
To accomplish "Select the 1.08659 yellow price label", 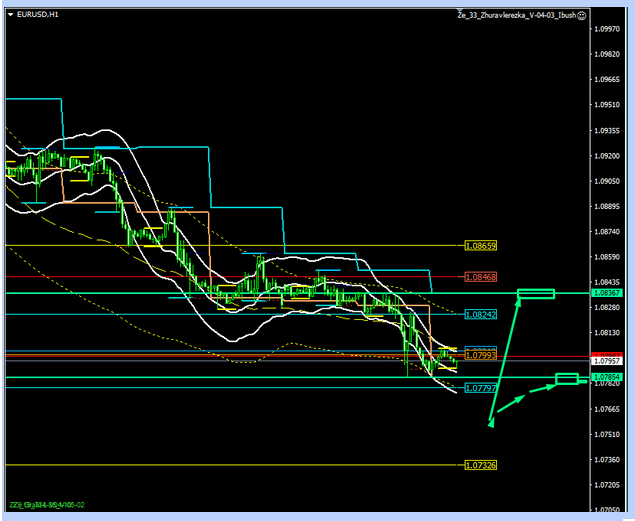I will coord(481,245).
